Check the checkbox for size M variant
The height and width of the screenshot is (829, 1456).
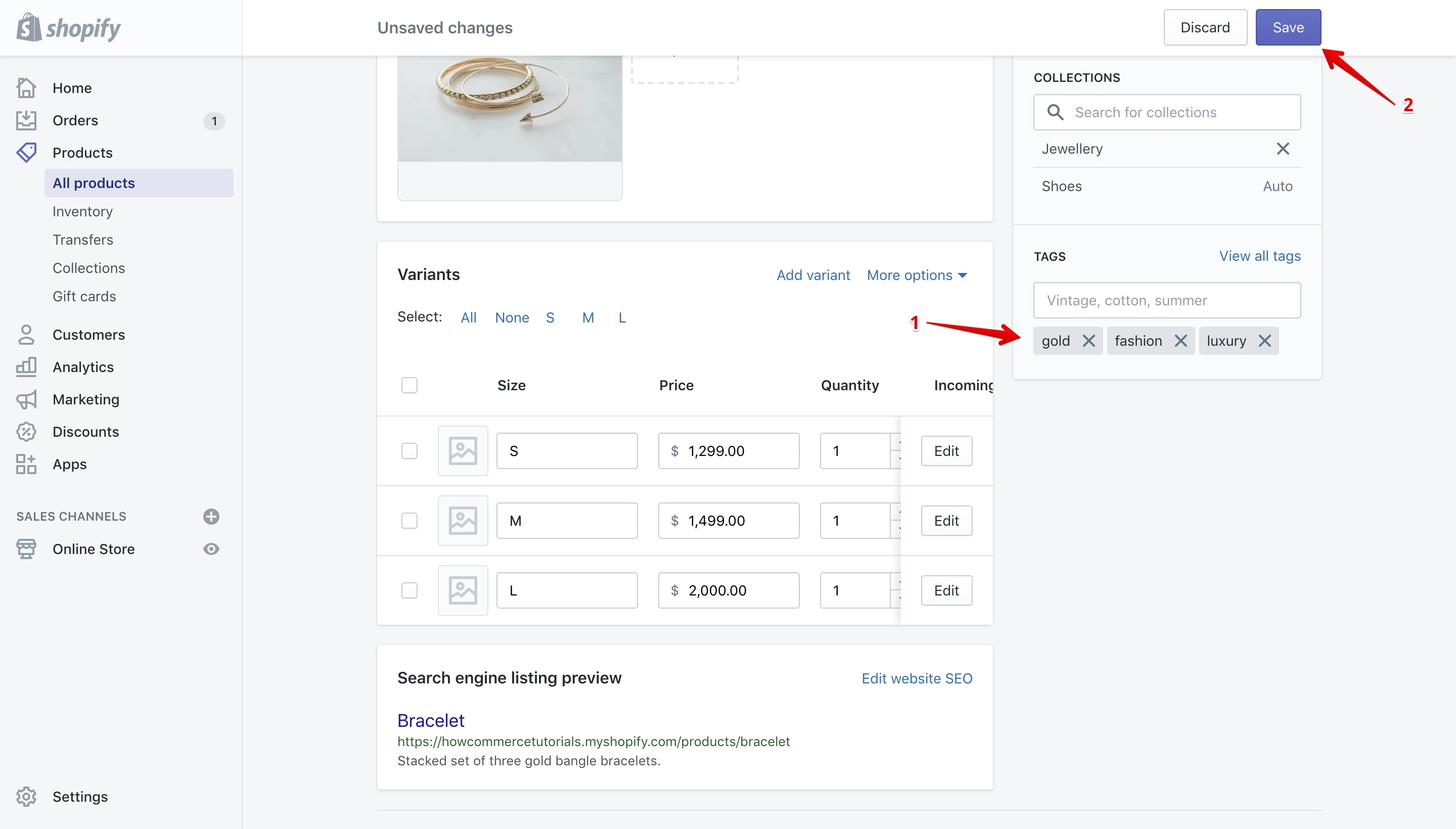click(x=409, y=521)
